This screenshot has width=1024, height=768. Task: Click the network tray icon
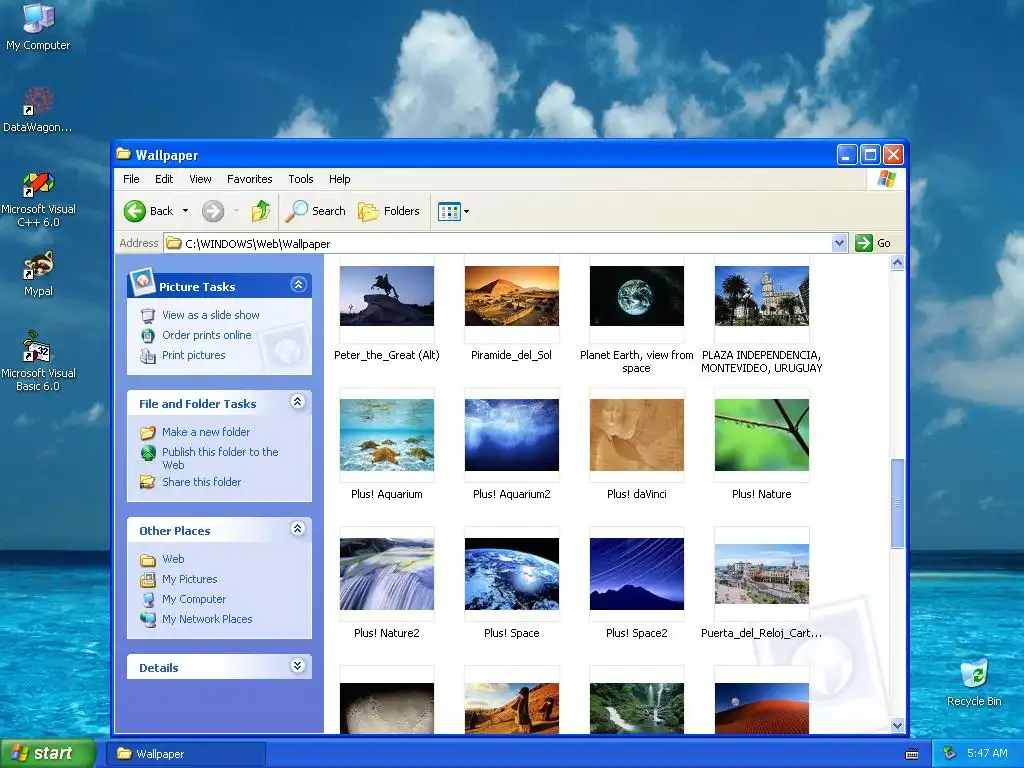[950, 753]
